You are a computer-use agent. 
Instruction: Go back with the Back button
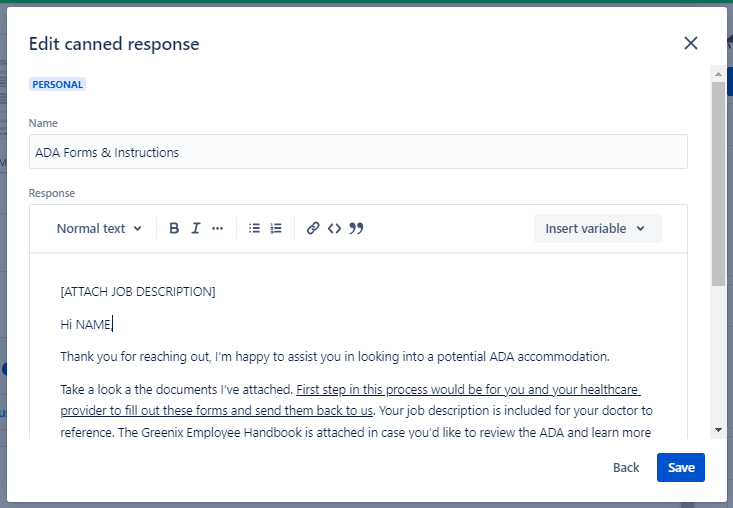pos(626,467)
